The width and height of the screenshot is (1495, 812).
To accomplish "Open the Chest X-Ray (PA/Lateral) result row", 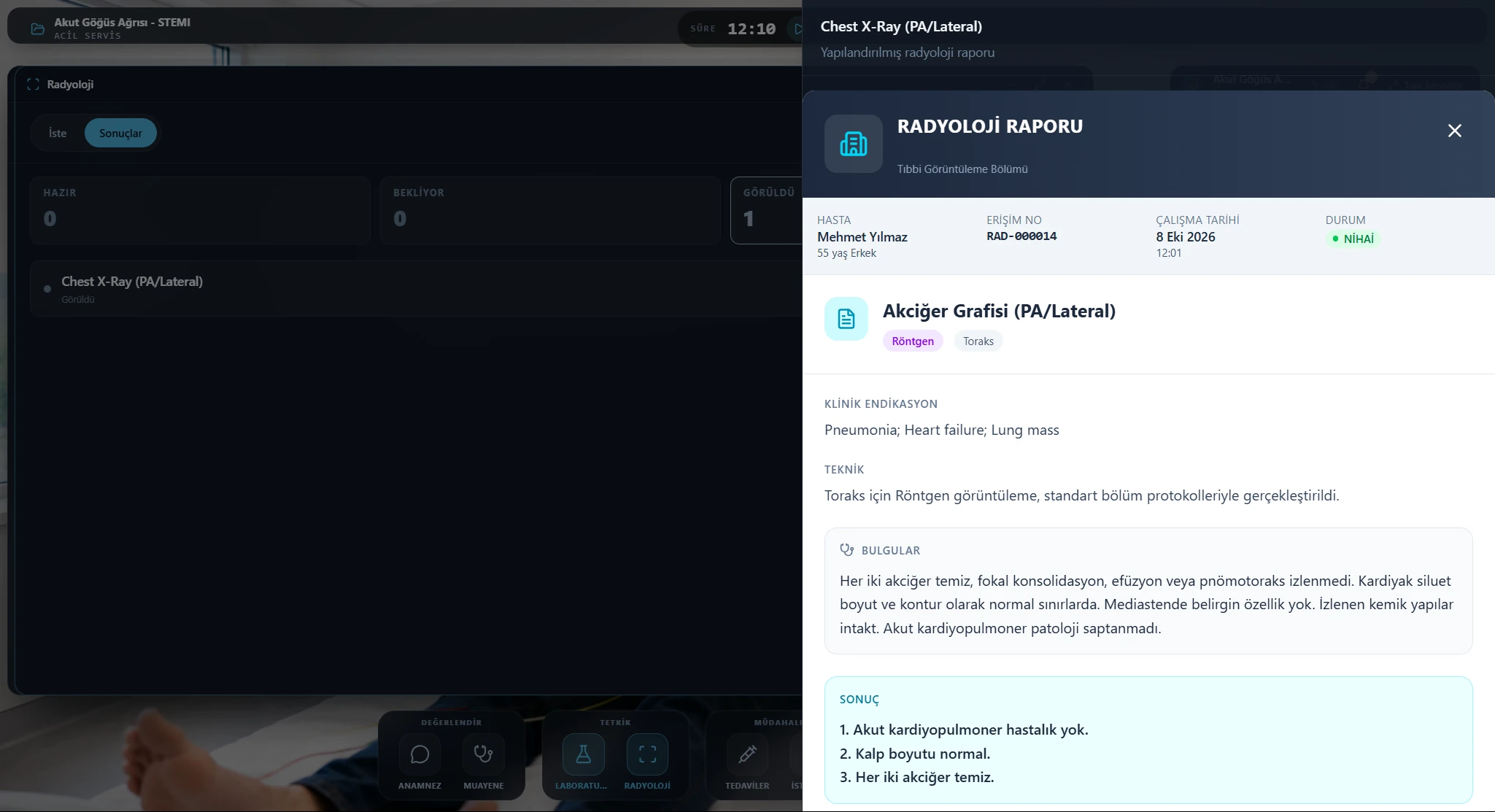I will point(416,289).
